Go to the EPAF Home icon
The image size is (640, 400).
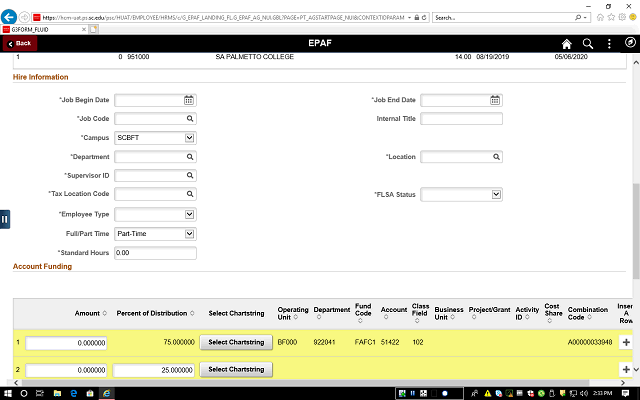point(567,44)
